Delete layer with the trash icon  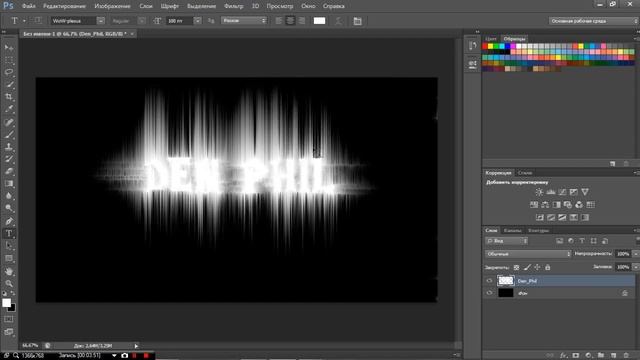pyautogui.click(x=626, y=356)
